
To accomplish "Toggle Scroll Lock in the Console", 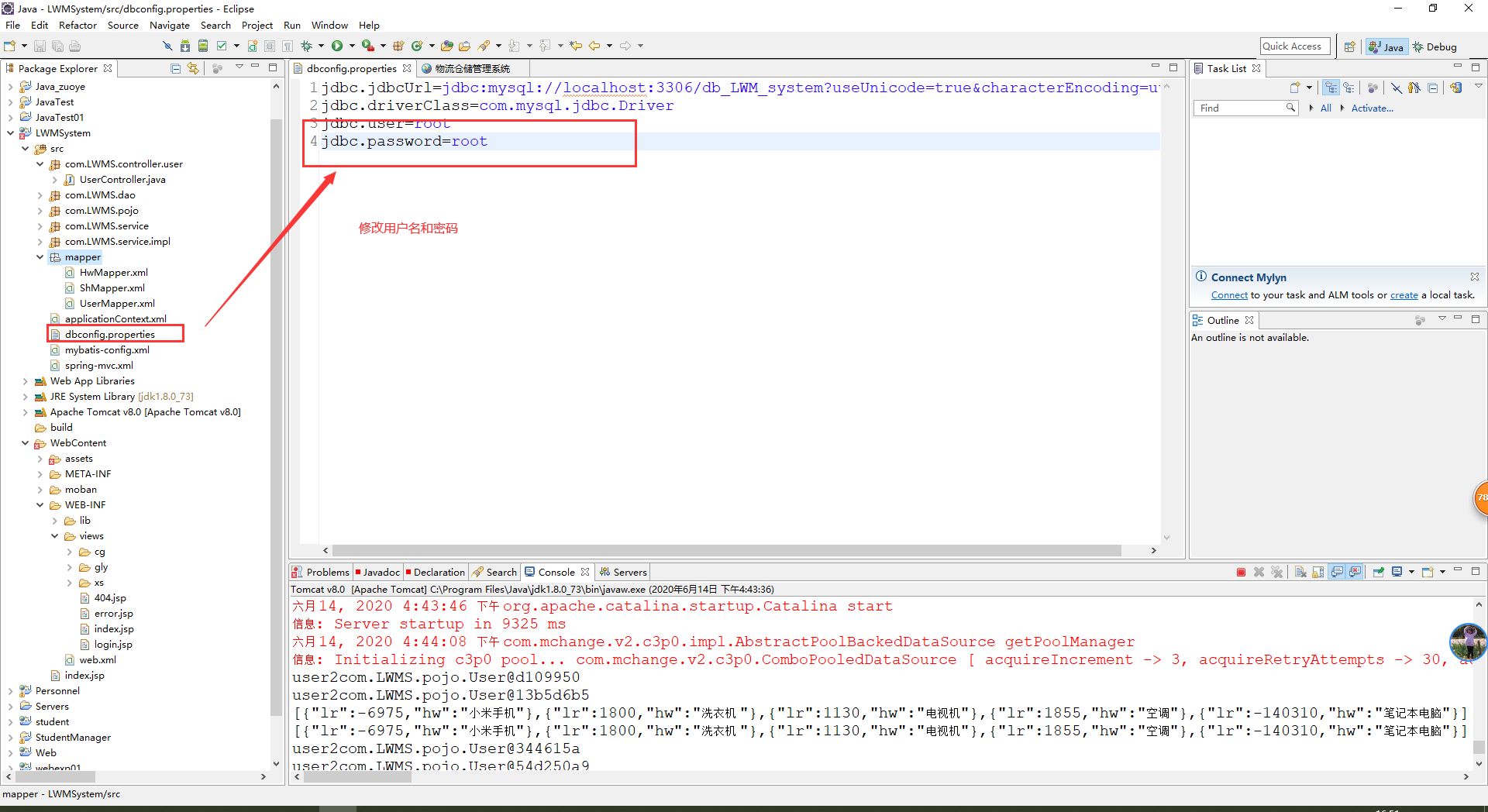I will (1317, 572).
